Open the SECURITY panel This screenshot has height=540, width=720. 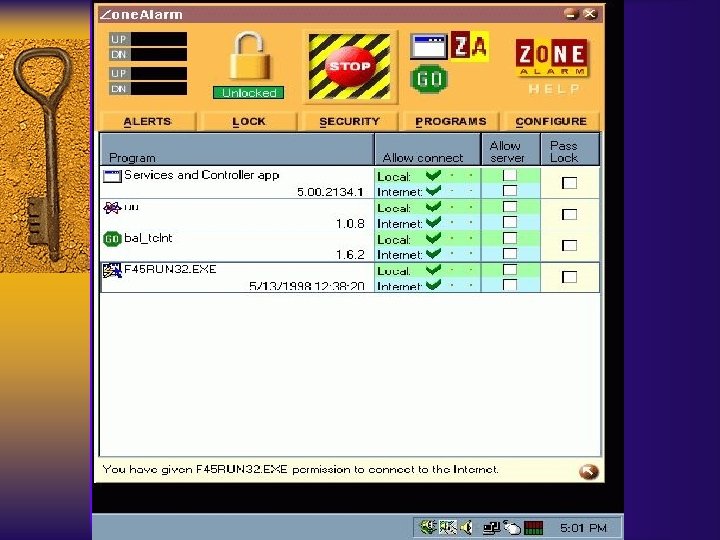click(x=349, y=122)
